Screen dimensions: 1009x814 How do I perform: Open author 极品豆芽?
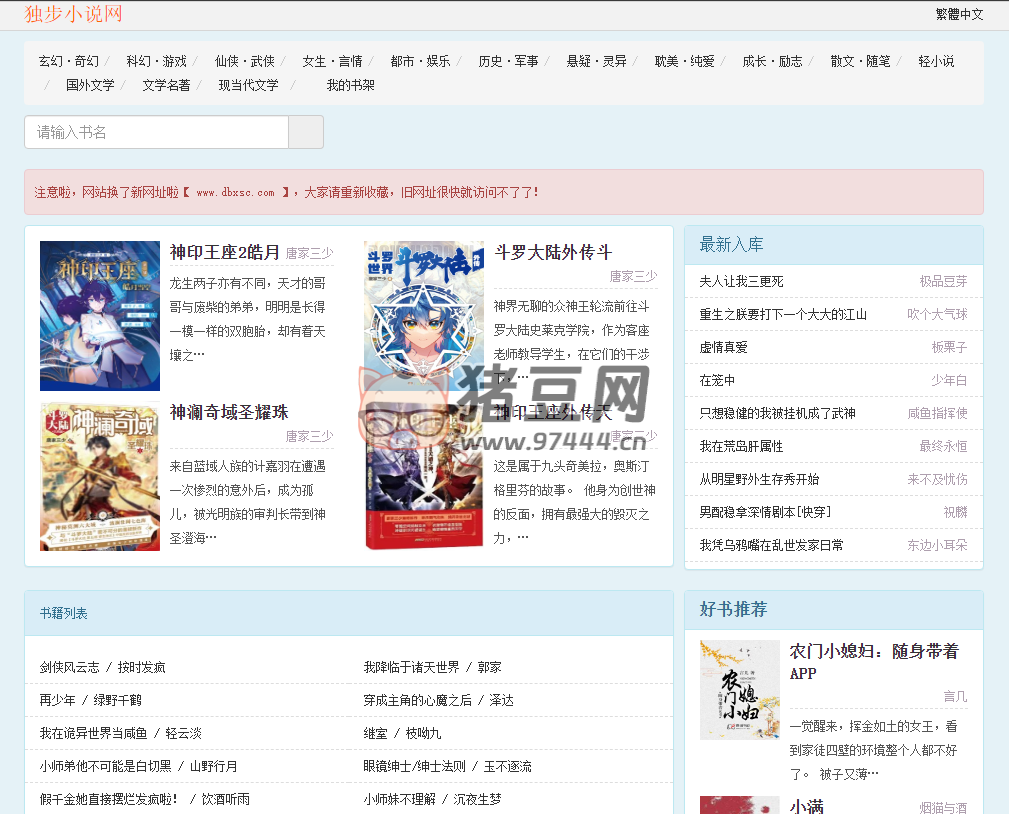coord(943,281)
